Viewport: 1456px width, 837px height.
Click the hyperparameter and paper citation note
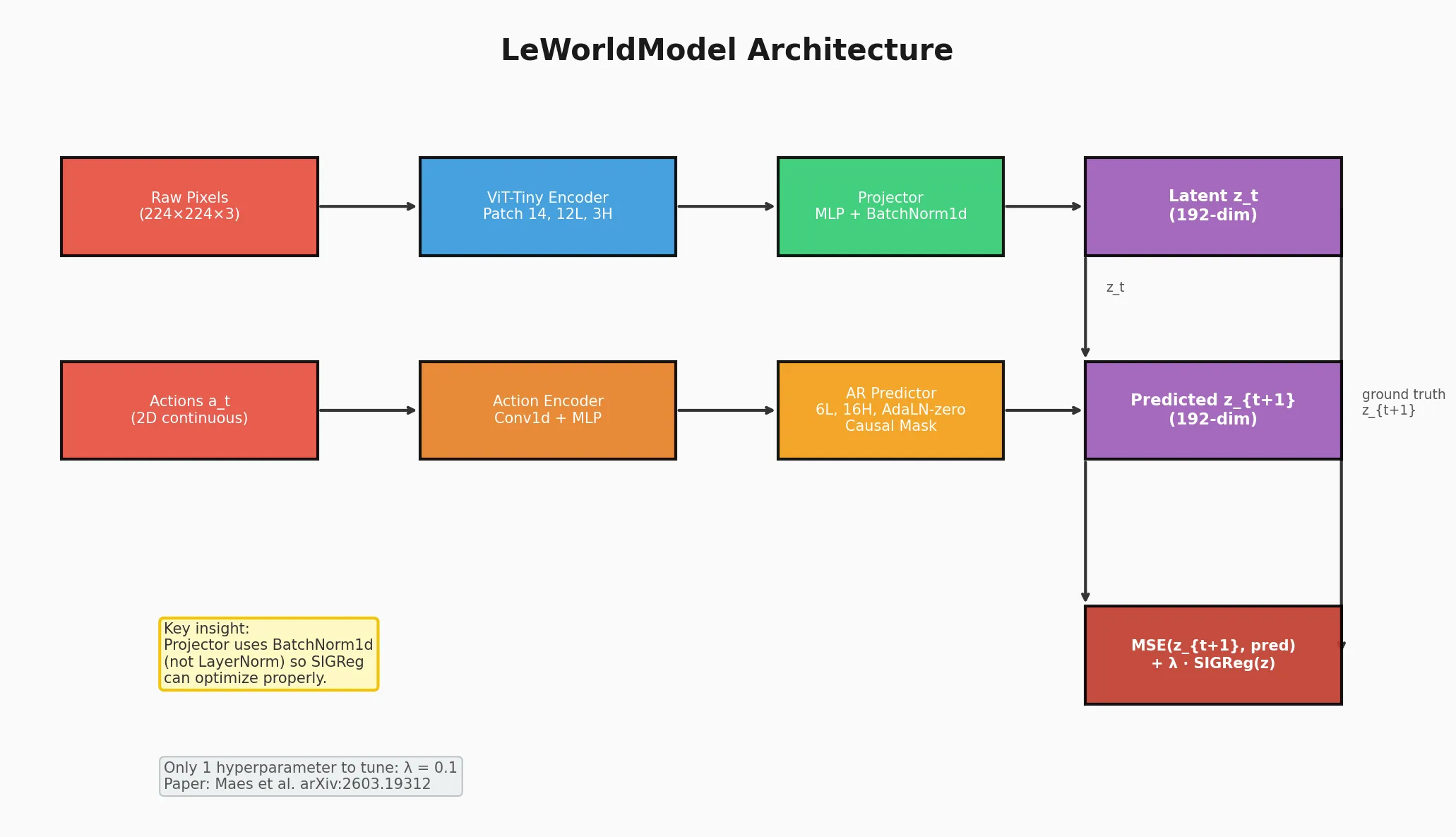[311, 776]
